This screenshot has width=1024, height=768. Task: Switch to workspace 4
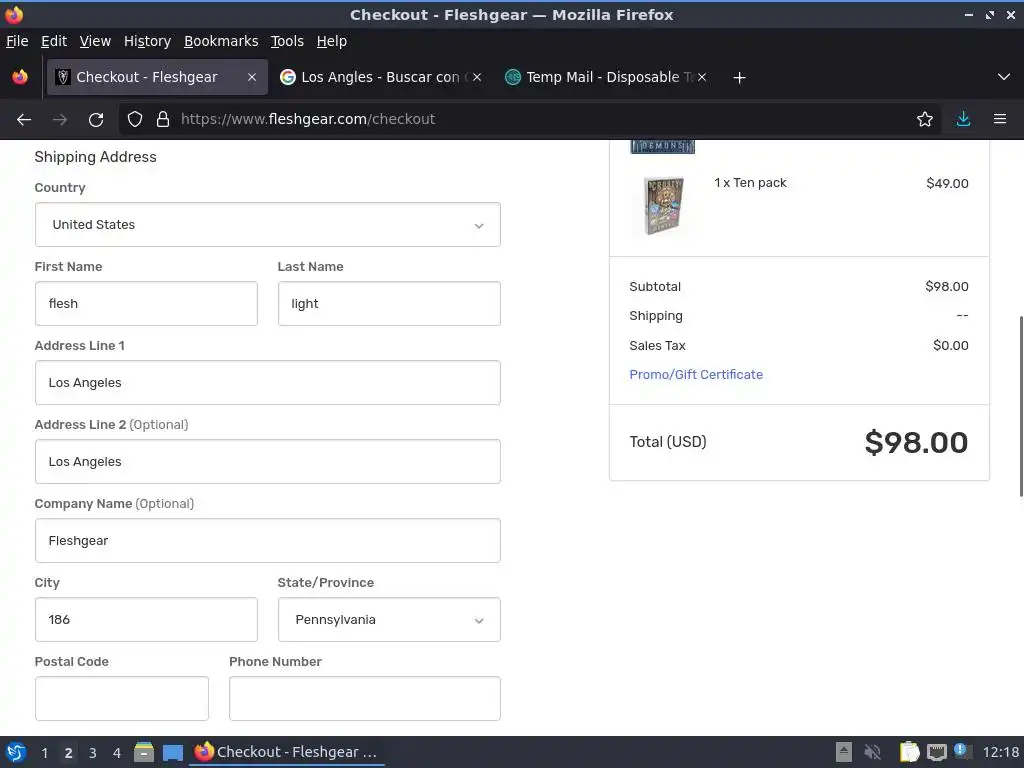(117, 753)
